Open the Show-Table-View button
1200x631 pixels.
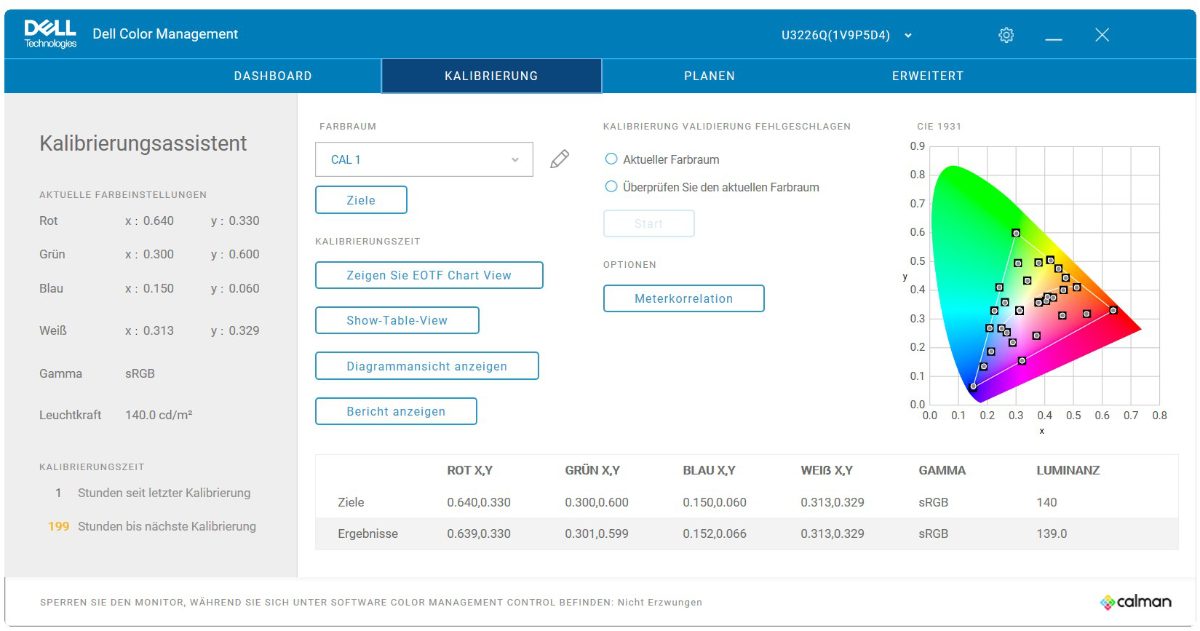397,321
